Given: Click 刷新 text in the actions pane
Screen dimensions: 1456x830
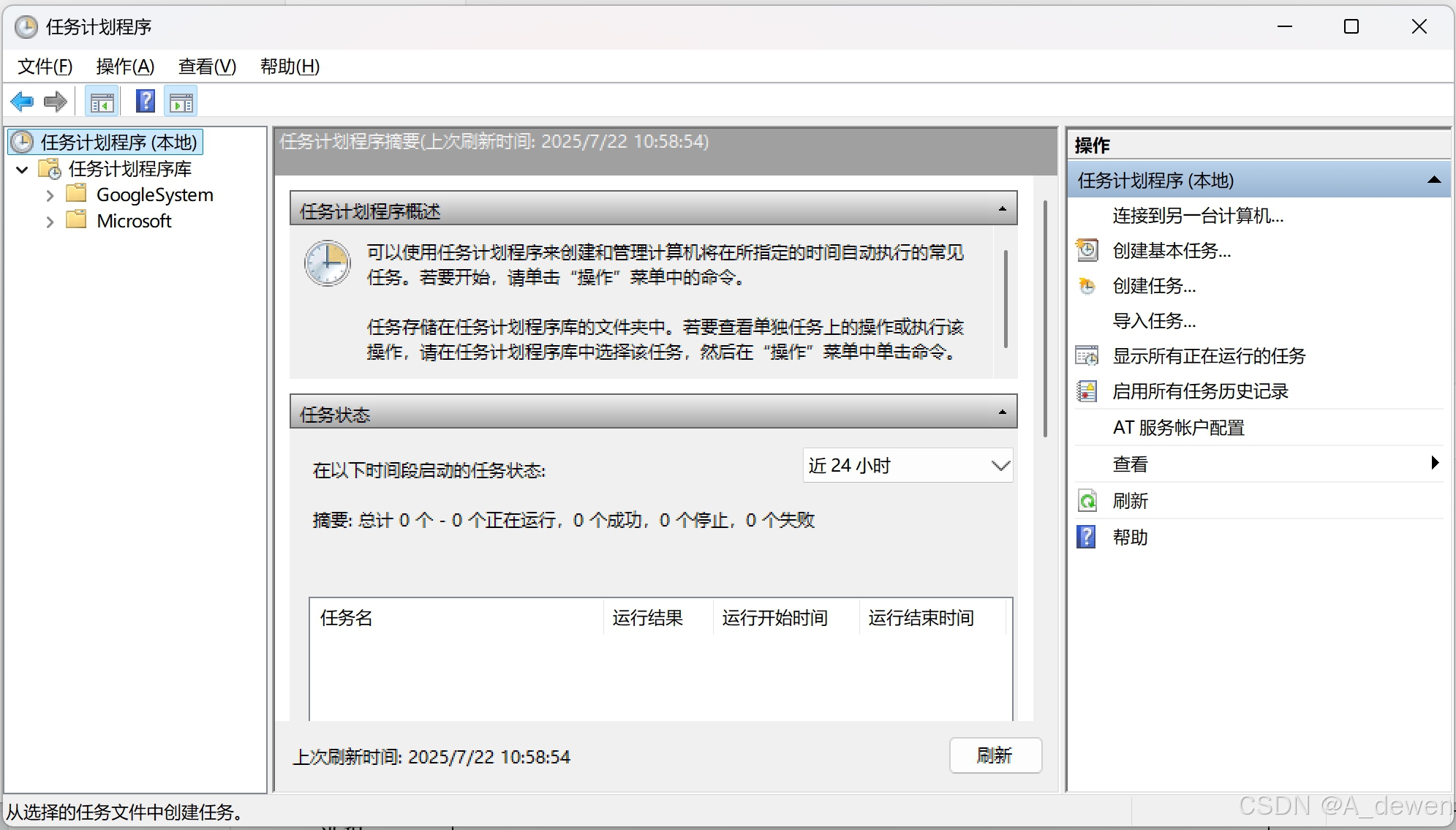Looking at the screenshot, I should [x=1131, y=501].
